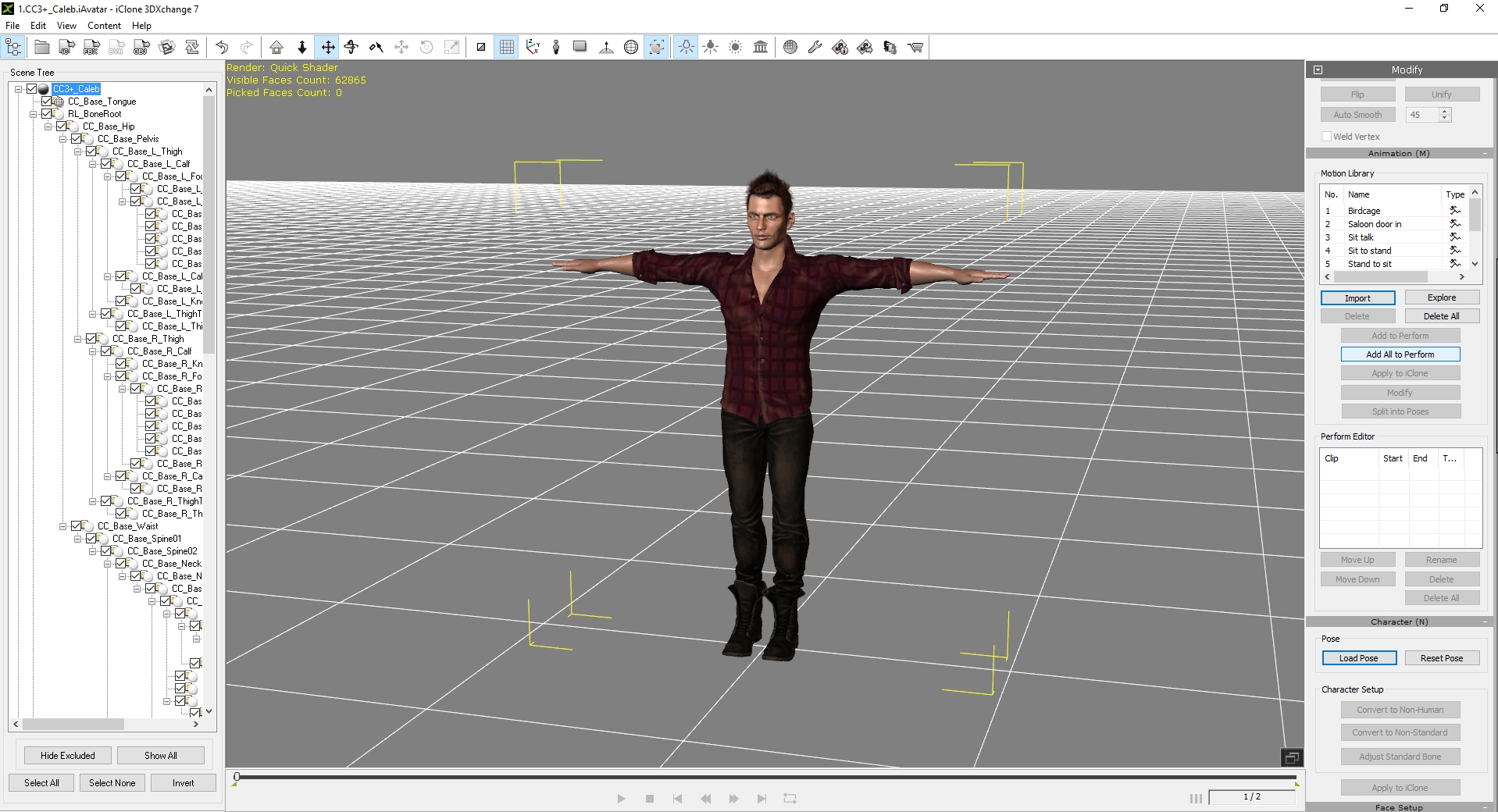The height and width of the screenshot is (812, 1498).
Task: Click the Undo arrow
Action: 222,48
